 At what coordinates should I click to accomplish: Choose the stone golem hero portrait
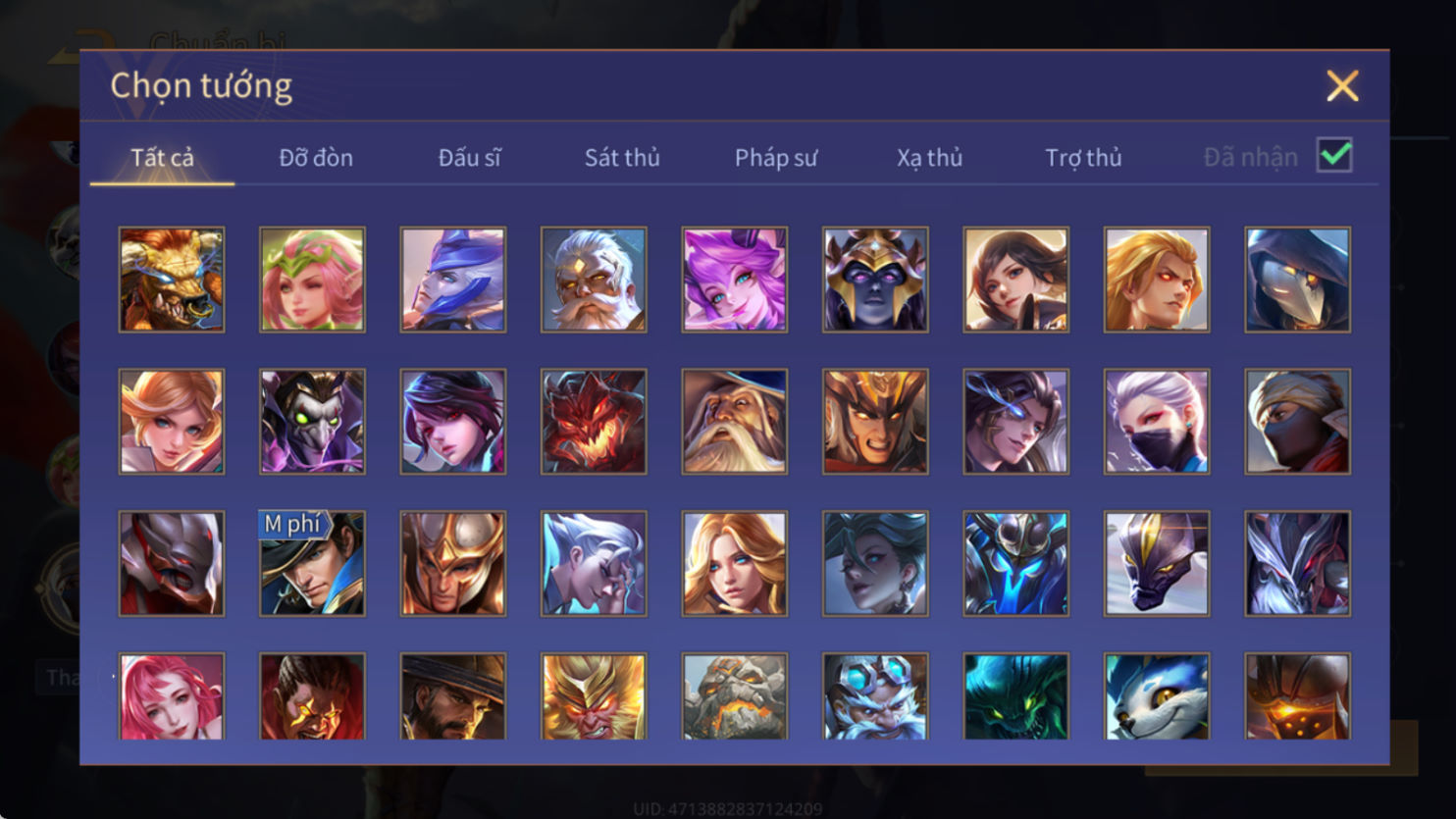pos(734,695)
